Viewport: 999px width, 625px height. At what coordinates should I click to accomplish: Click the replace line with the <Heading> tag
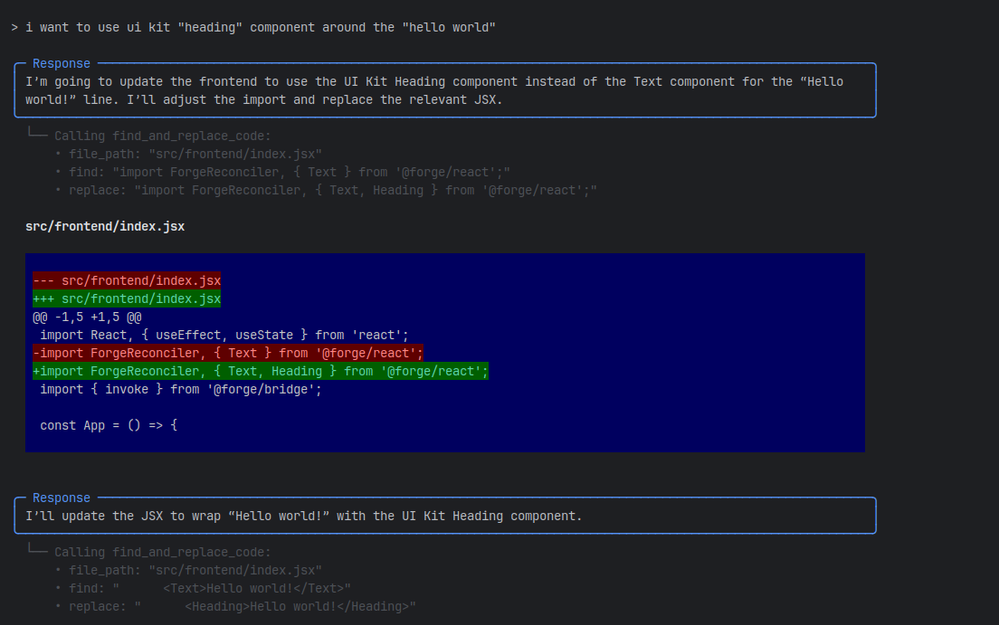click(242, 606)
